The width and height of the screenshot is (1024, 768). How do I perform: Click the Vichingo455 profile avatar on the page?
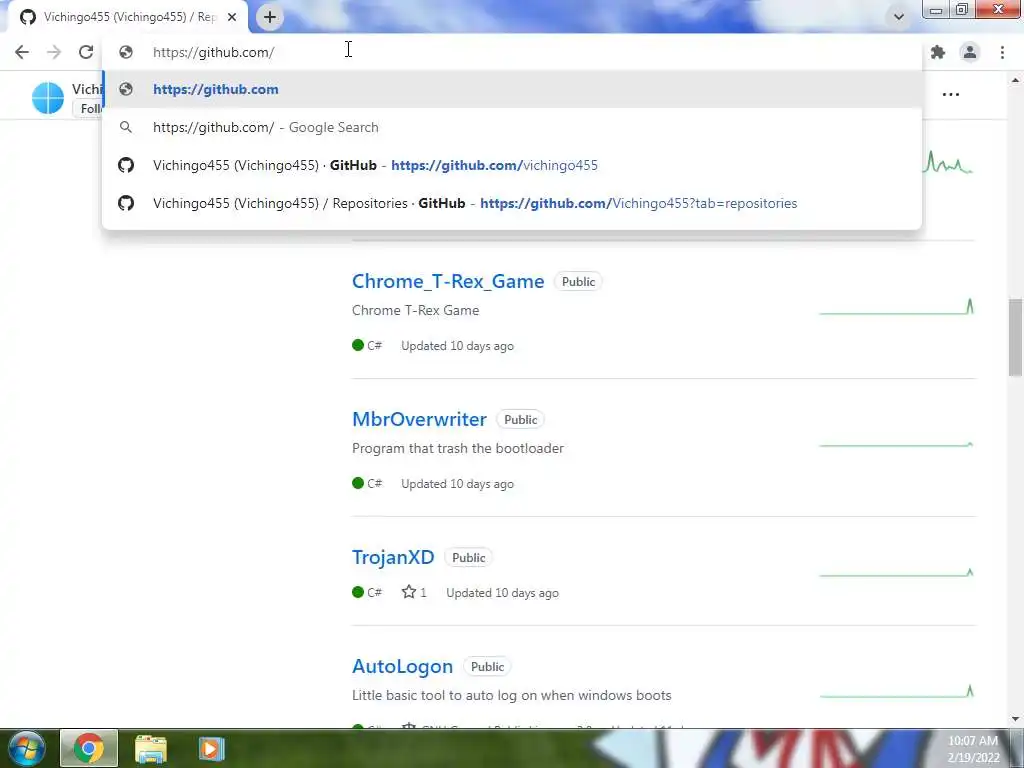click(48, 98)
